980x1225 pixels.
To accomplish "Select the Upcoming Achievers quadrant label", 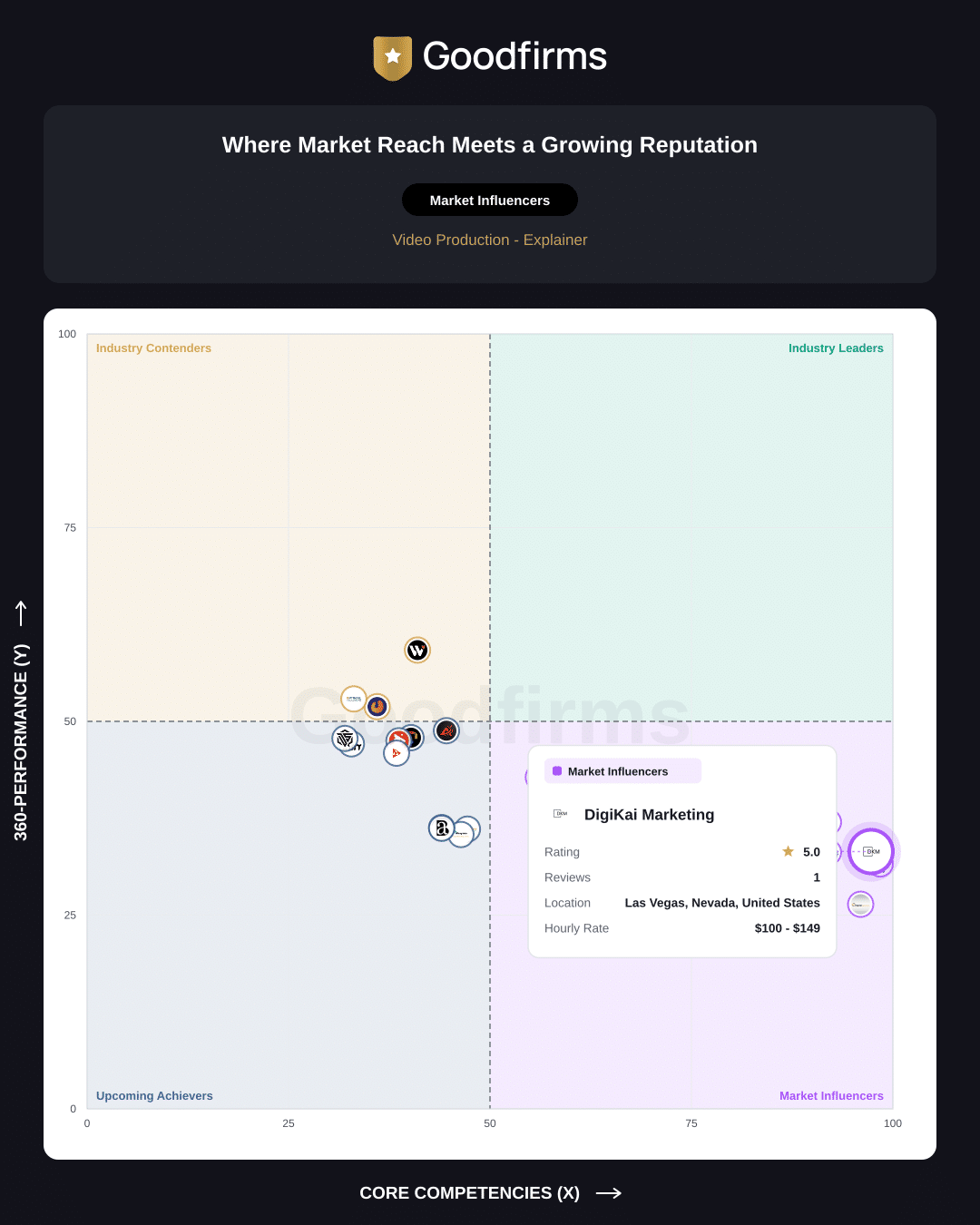I will coord(154,1096).
